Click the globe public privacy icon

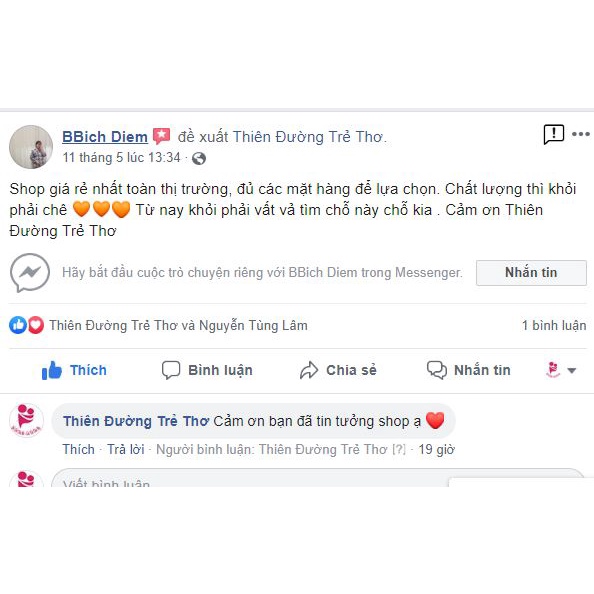(199, 158)
